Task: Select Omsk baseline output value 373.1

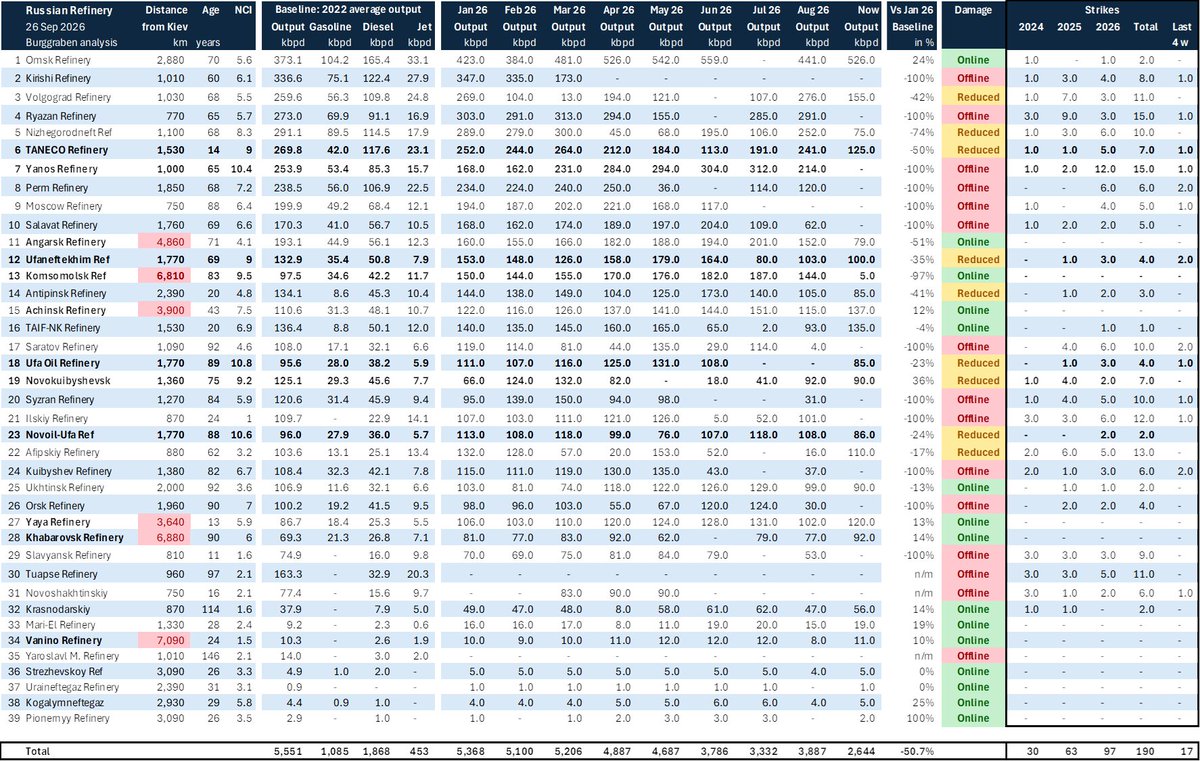Action: tap(286, 60)
